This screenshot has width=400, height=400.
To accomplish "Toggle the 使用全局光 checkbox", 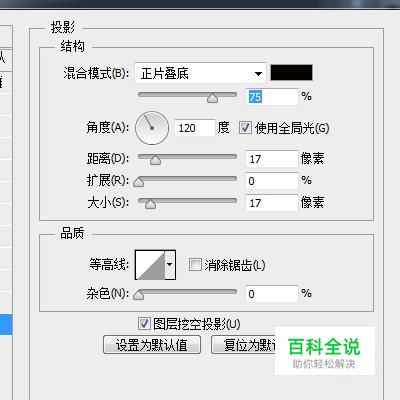I will pos(245,128).
